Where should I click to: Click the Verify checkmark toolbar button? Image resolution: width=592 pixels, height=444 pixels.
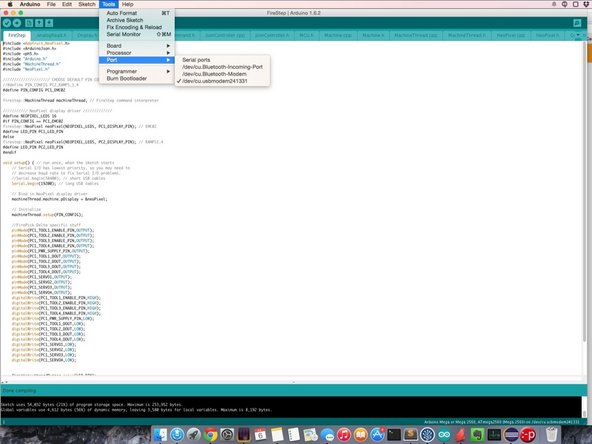pyautogui.click(x=7, y=23)
